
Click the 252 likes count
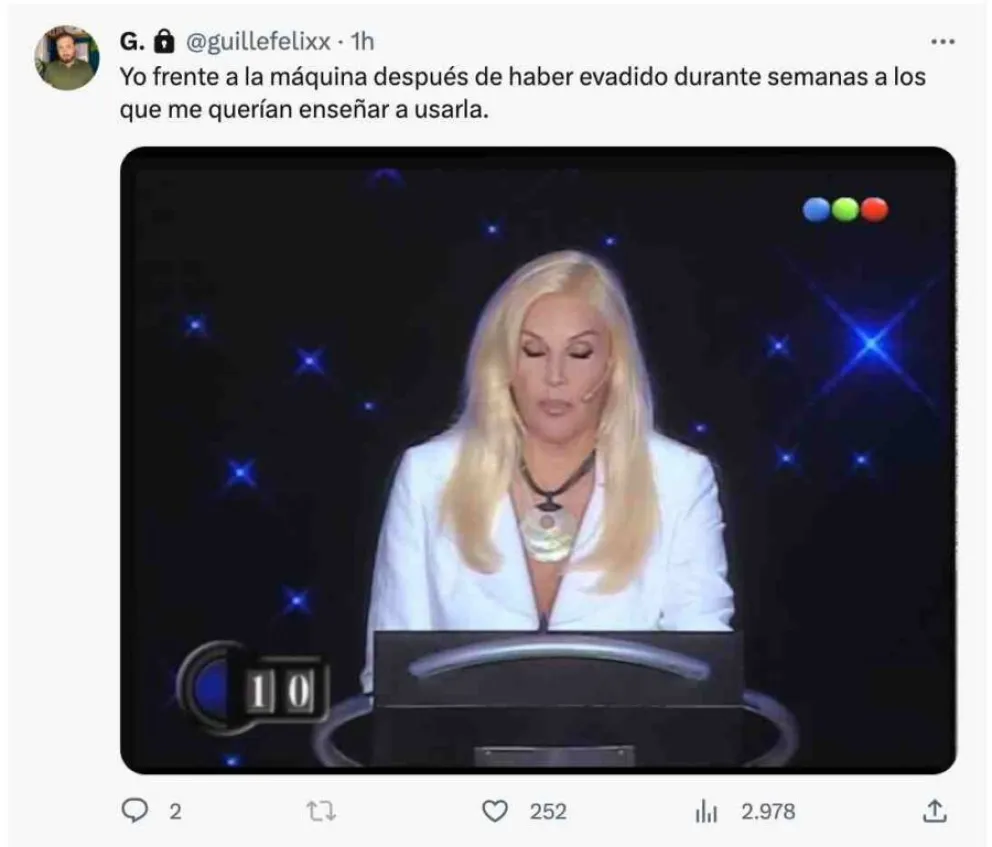point(548,812)
